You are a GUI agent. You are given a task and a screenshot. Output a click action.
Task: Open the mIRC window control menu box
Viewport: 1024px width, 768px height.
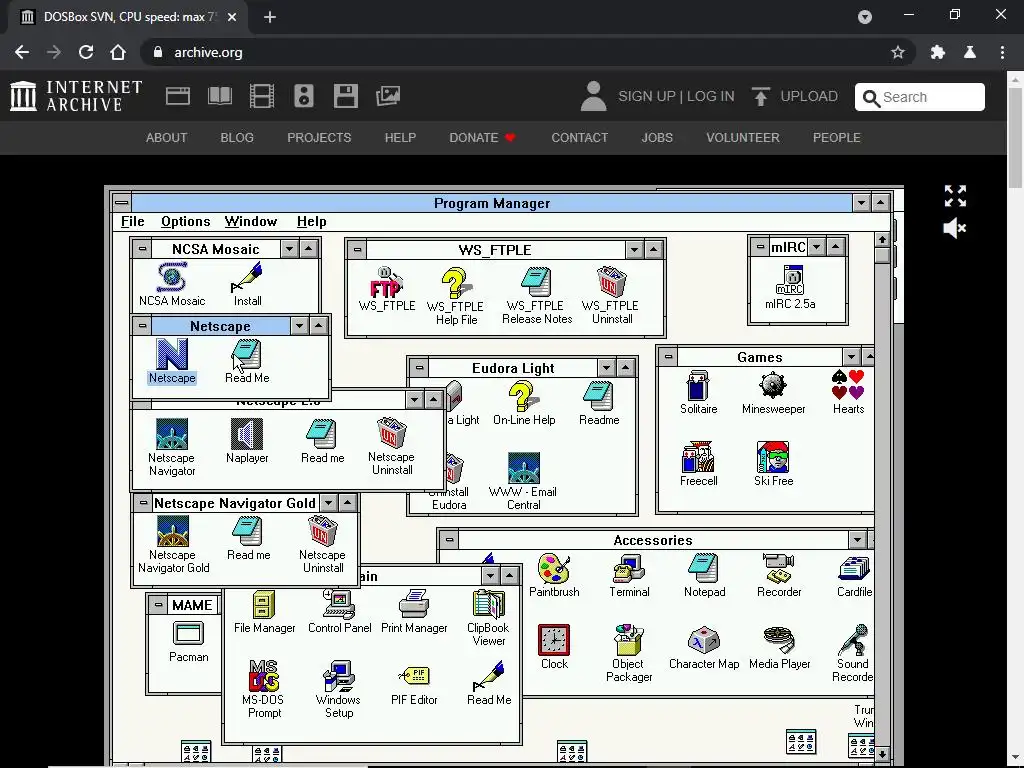click(760, 247)
